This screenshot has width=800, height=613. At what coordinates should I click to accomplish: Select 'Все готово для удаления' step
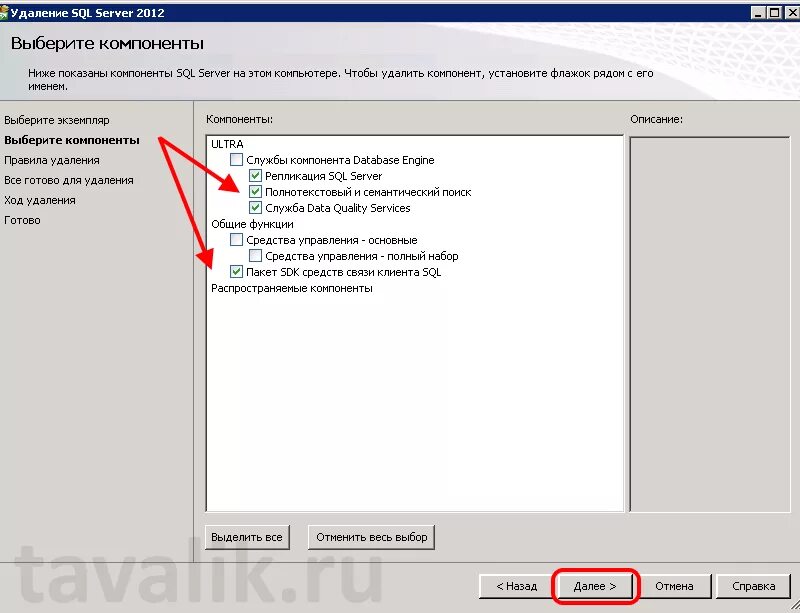pyautogui.click(x=69, y=180)
